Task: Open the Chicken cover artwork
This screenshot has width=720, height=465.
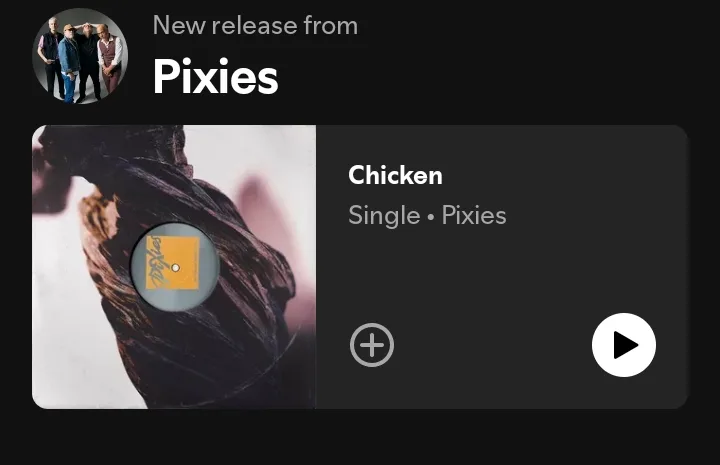Action: [174, 267]
